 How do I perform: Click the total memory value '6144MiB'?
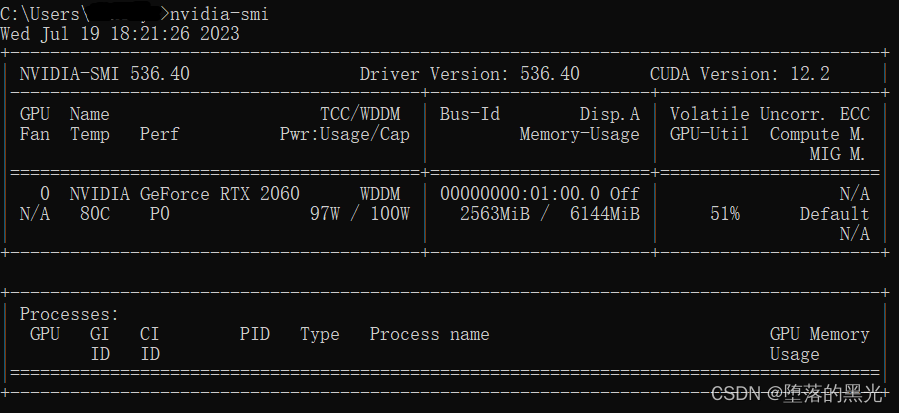(x=605, y=214)
